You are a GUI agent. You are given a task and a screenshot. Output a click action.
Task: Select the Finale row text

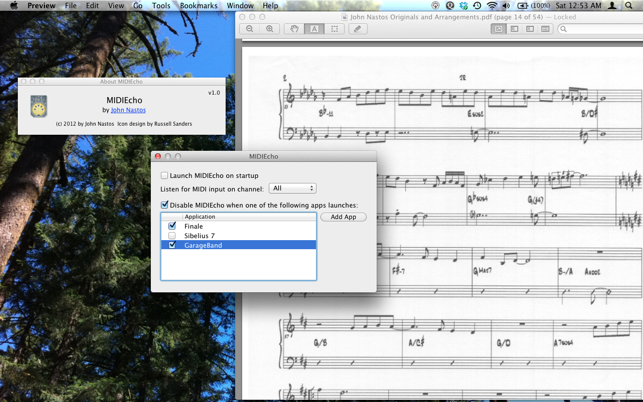click(x=194, y=226)
